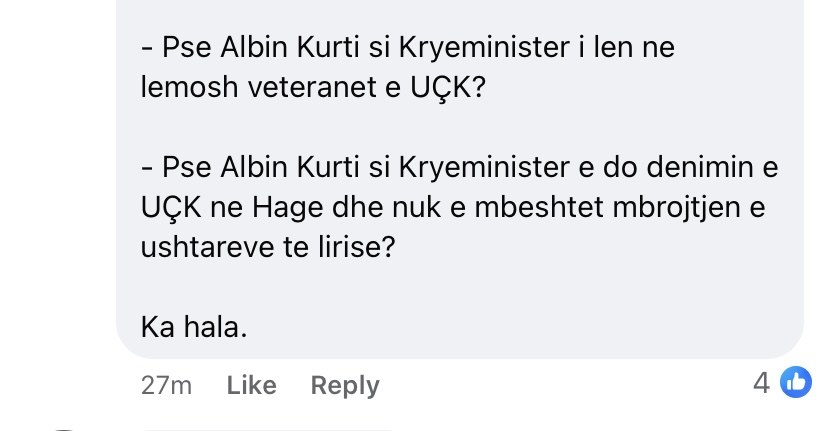Screen dimensions: 828x431
Task: Like the comment ending with 'Ka hala.'
Action: click(x=251, y=385)
